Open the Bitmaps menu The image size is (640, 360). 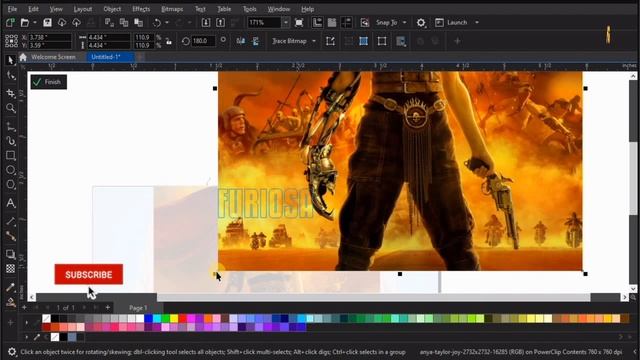point(172,9)
